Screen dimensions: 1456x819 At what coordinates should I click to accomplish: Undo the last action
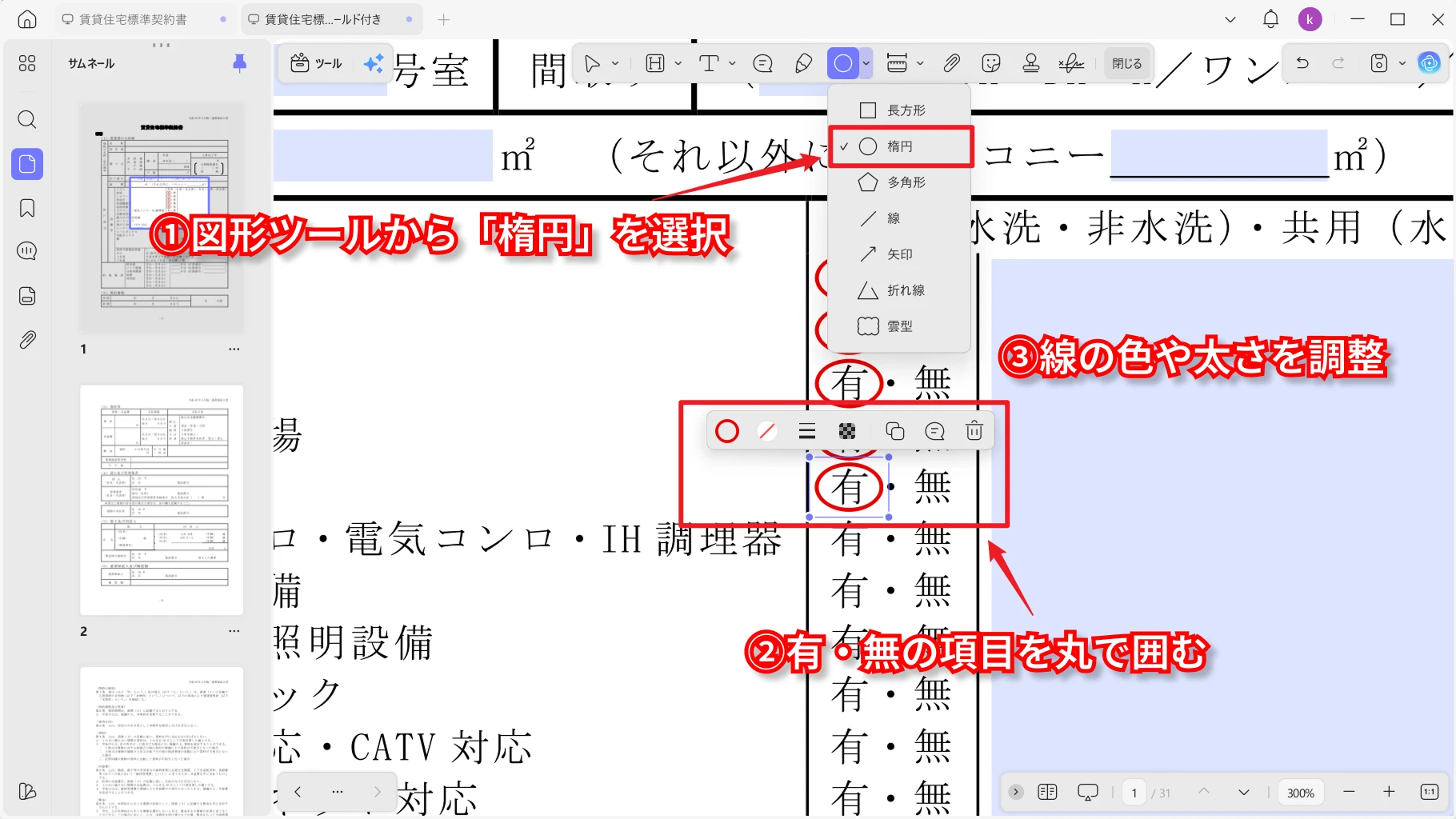tap(1302, 62)
